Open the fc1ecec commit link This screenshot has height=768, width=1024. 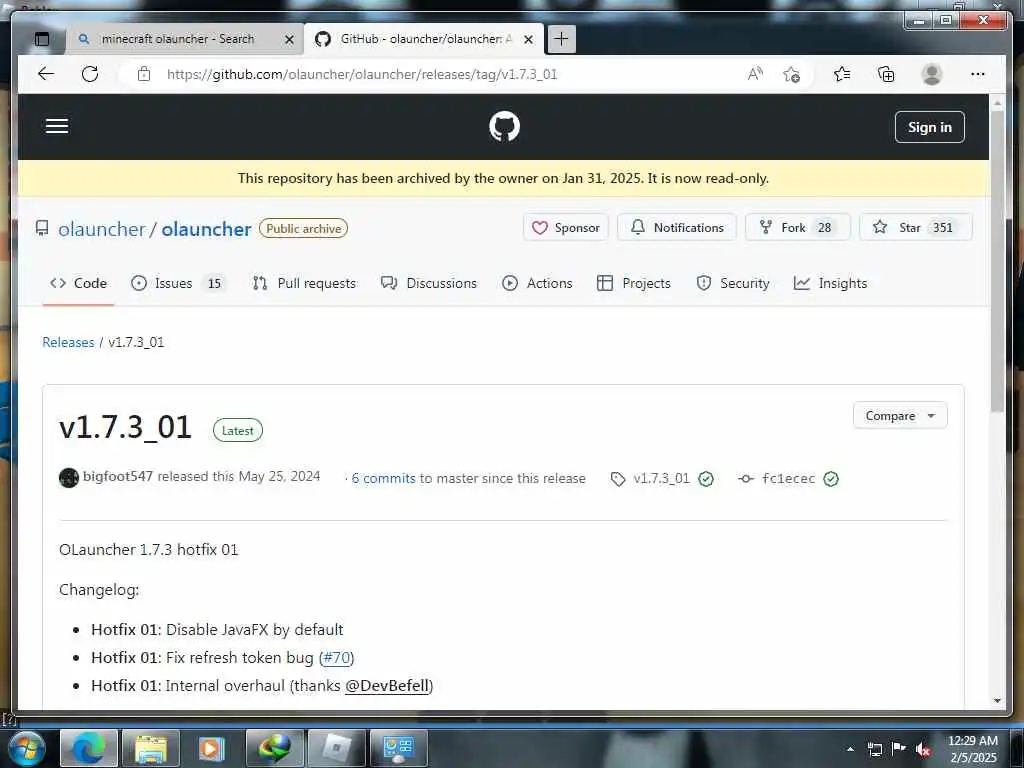click(788, 479)
